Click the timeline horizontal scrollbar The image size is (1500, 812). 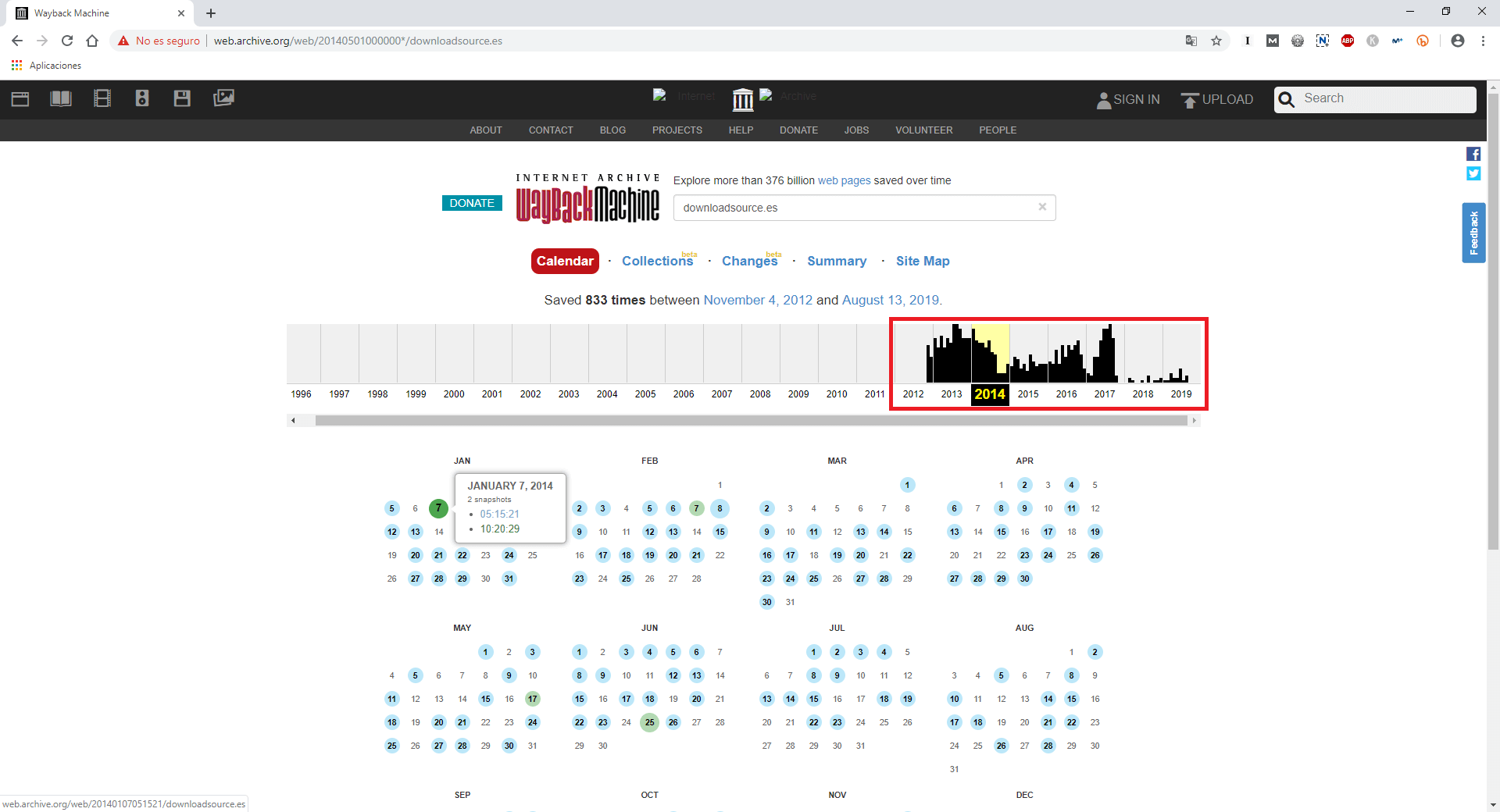[751, 421]
